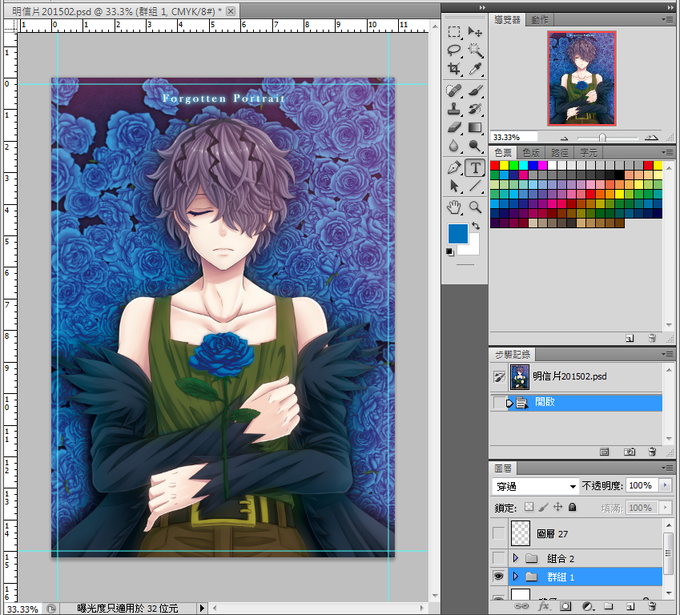The height and width of the screenshot is (615, 680).
Task: Switch to the 導覽器 Navigator tab
Action: click(507, 20)
